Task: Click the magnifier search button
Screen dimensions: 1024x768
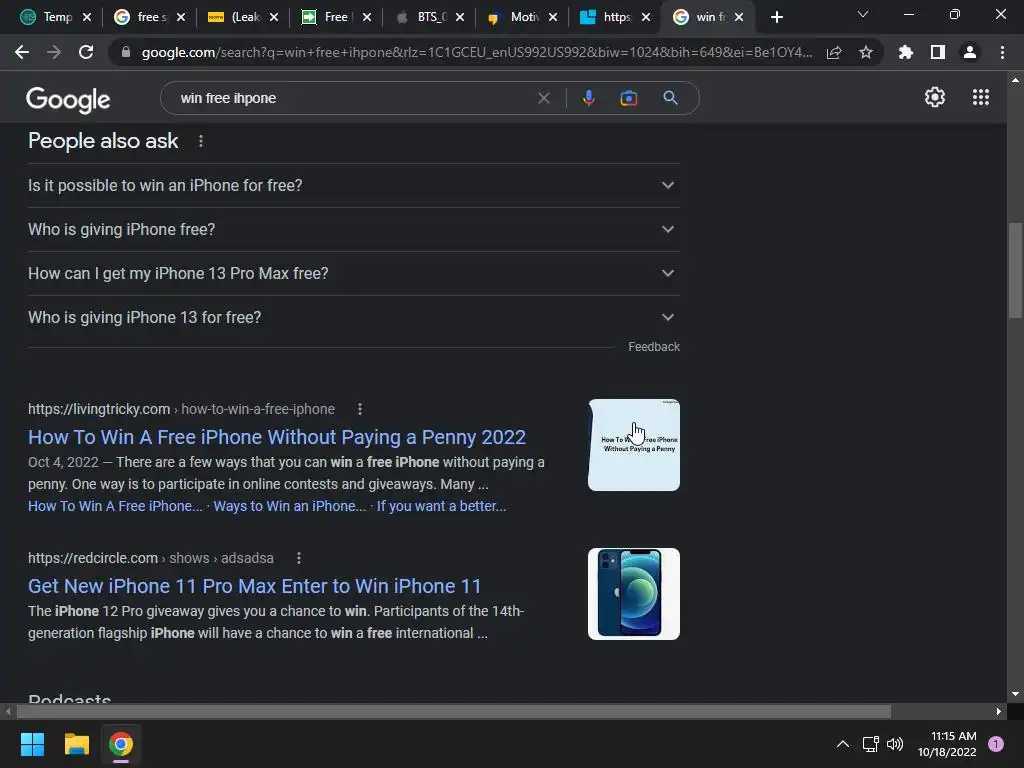Action: 670,98
